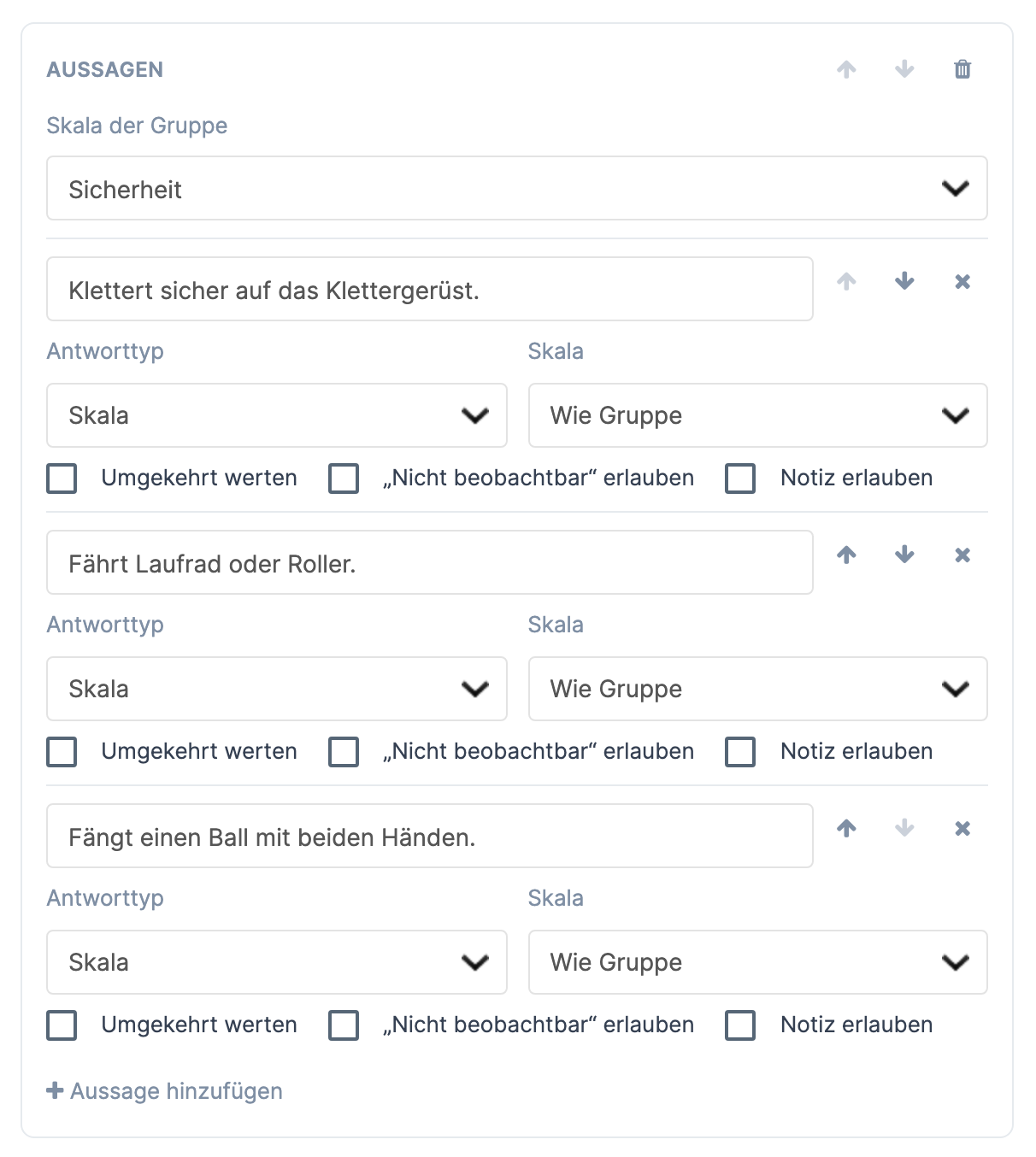Move 'Fängt einen Ball' statement up
The image size is (1036, 1157).
coord(846,828)
